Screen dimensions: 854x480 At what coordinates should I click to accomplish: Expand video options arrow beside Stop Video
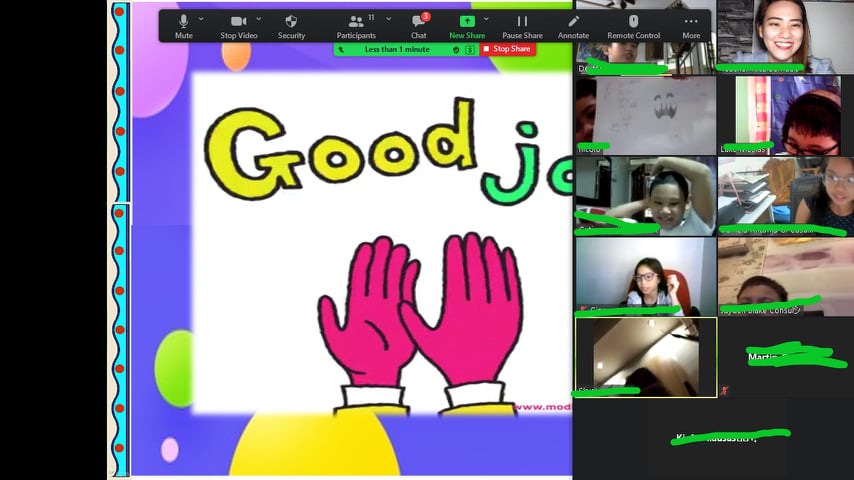[x=259, y=19]
